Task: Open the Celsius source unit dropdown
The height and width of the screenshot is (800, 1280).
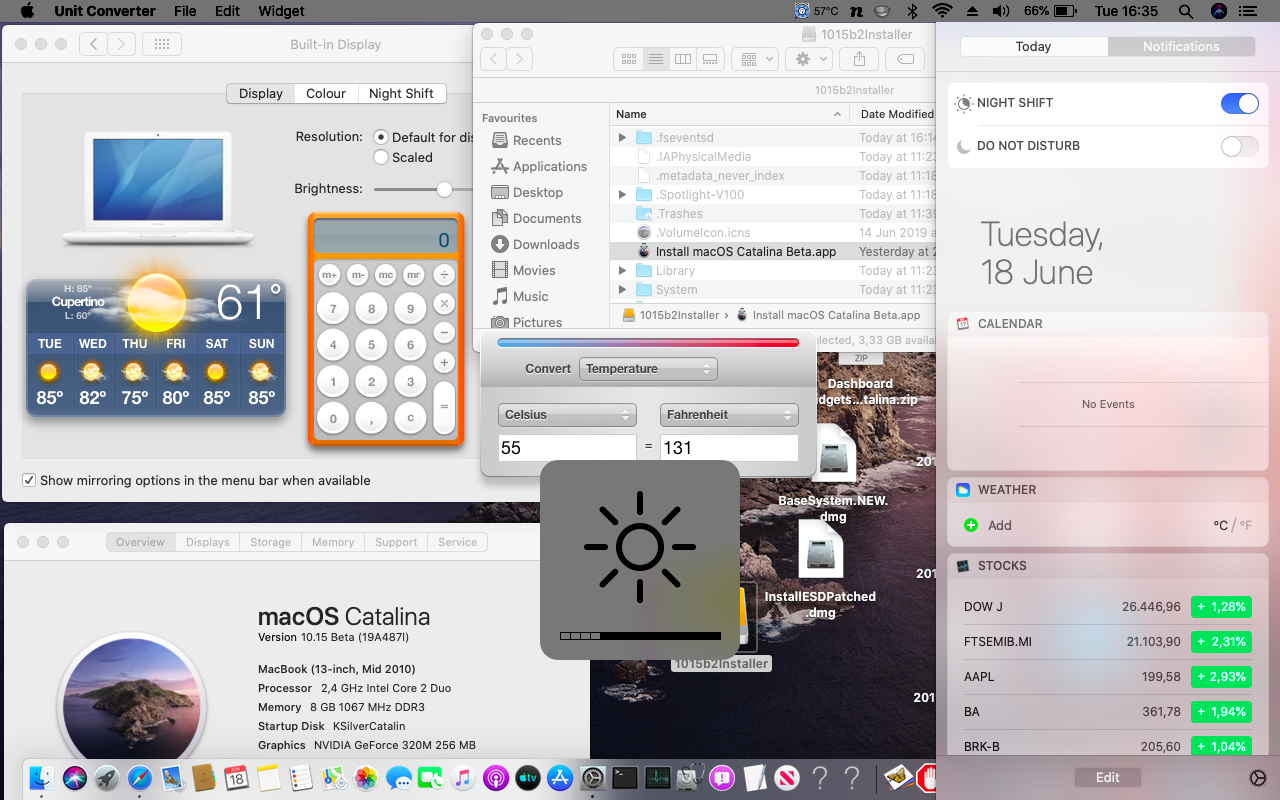Action: (567, 414)
